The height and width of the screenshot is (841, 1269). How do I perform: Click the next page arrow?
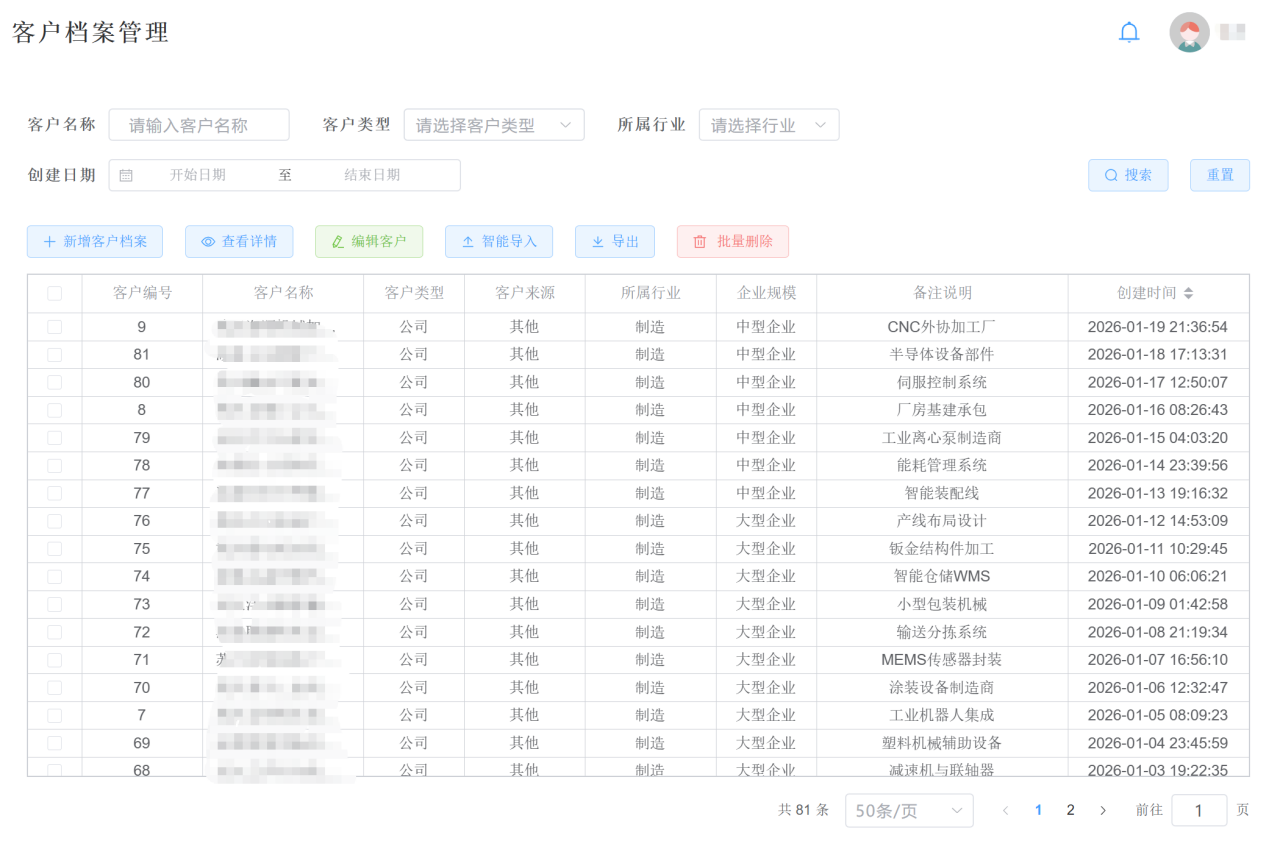pyautogui.click(x=1103, y=810)
